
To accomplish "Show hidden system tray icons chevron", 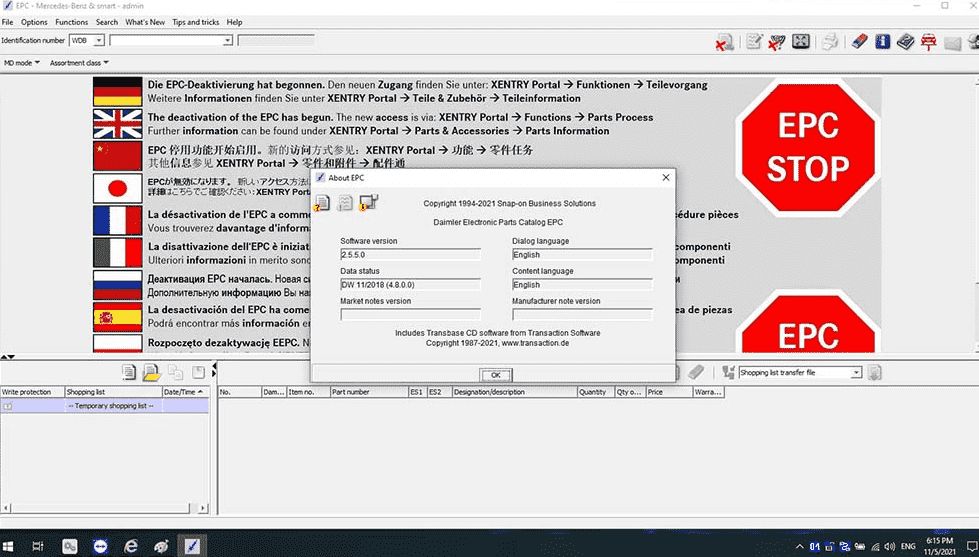I will [800, 547].
